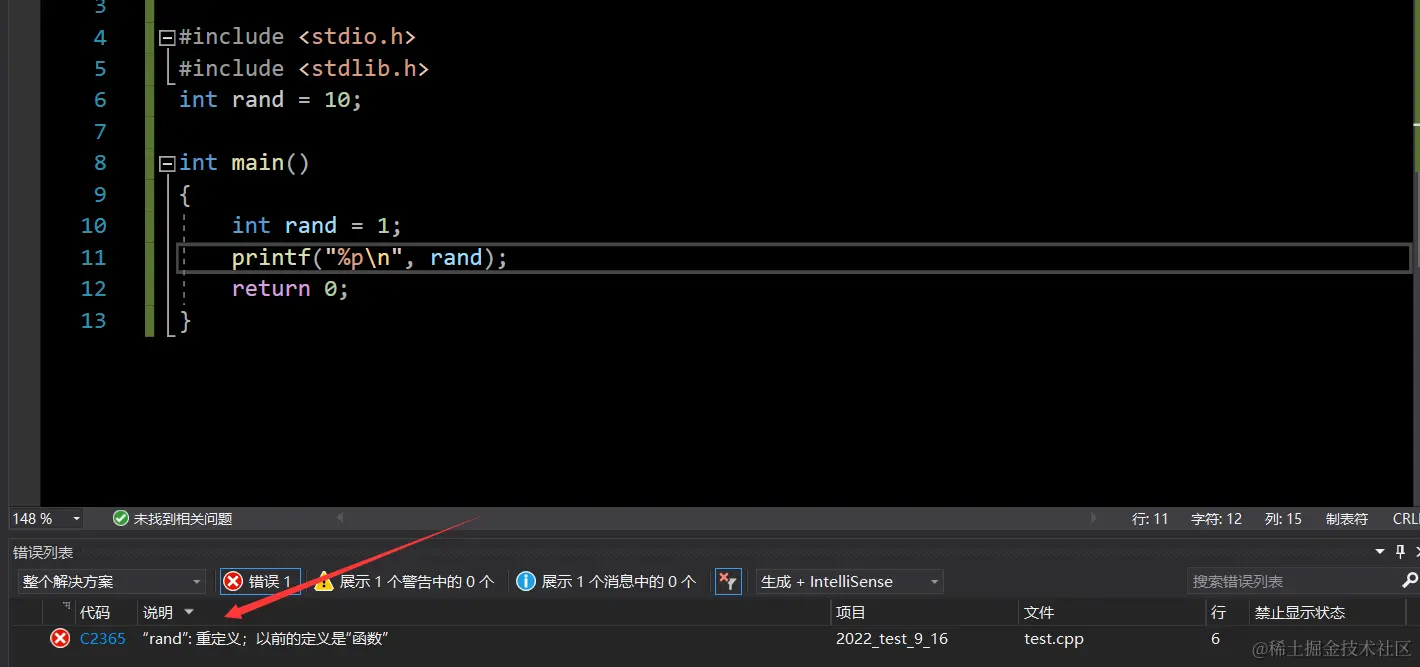Click the clear error list filters icon
Screen dimensions: 1420x667
click(728, 582)
